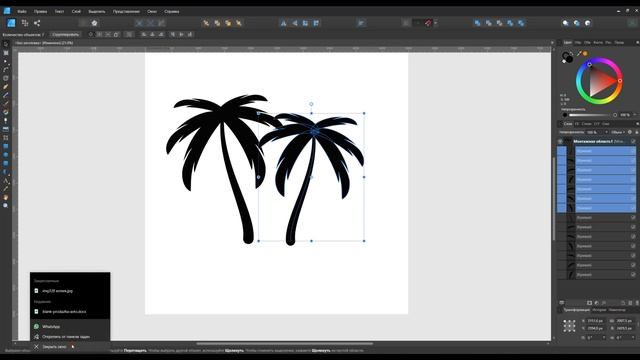This screenshot has height=360, width=640.
Task: Apply the Intersect boolean operation
Action: point(499,23)
